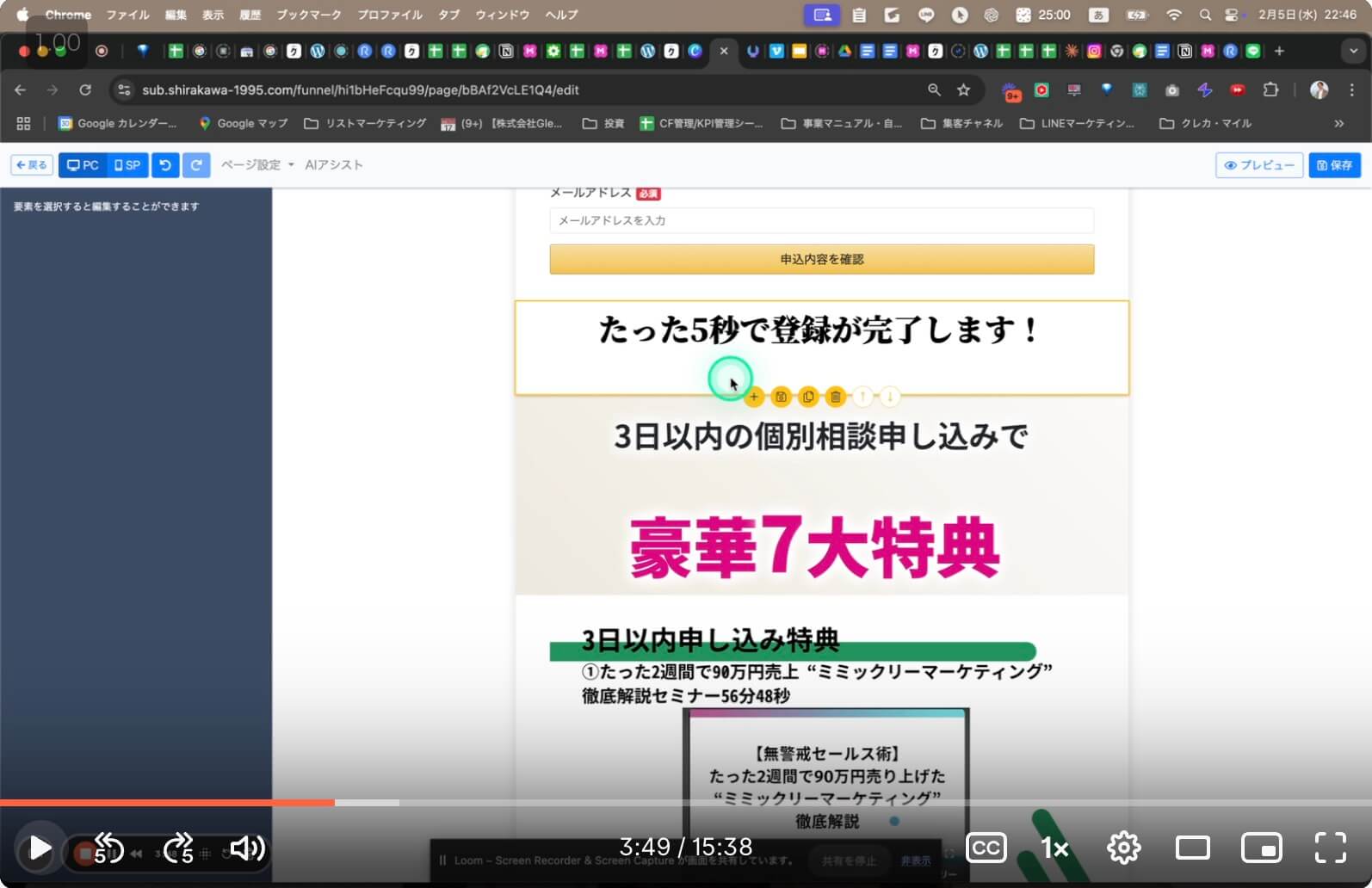Open リストマーケティング bookmark folder
The height and width of the screenshot is (888, 1372).
pos(365,124)
